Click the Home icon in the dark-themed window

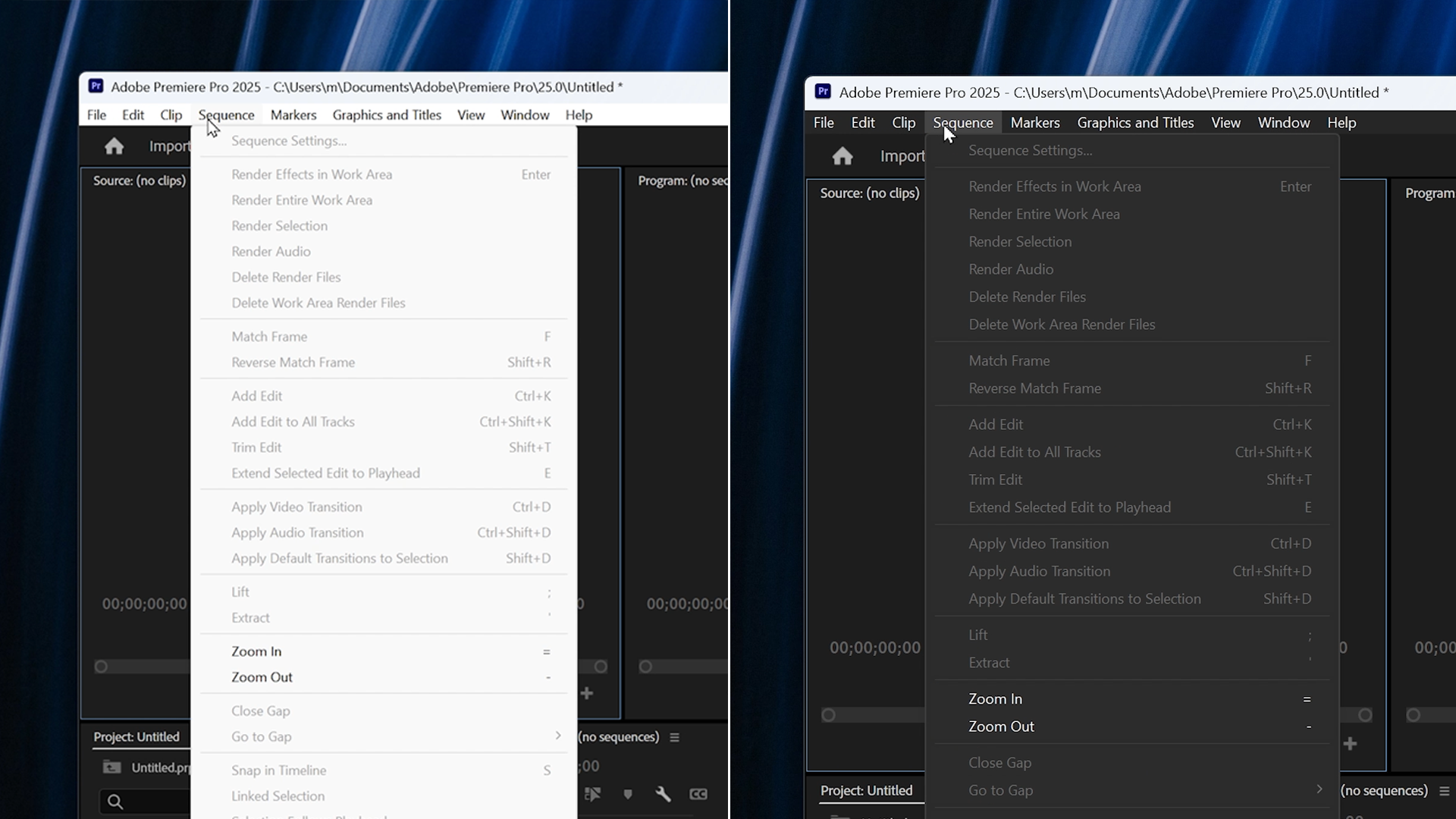[x=843, y=156]
